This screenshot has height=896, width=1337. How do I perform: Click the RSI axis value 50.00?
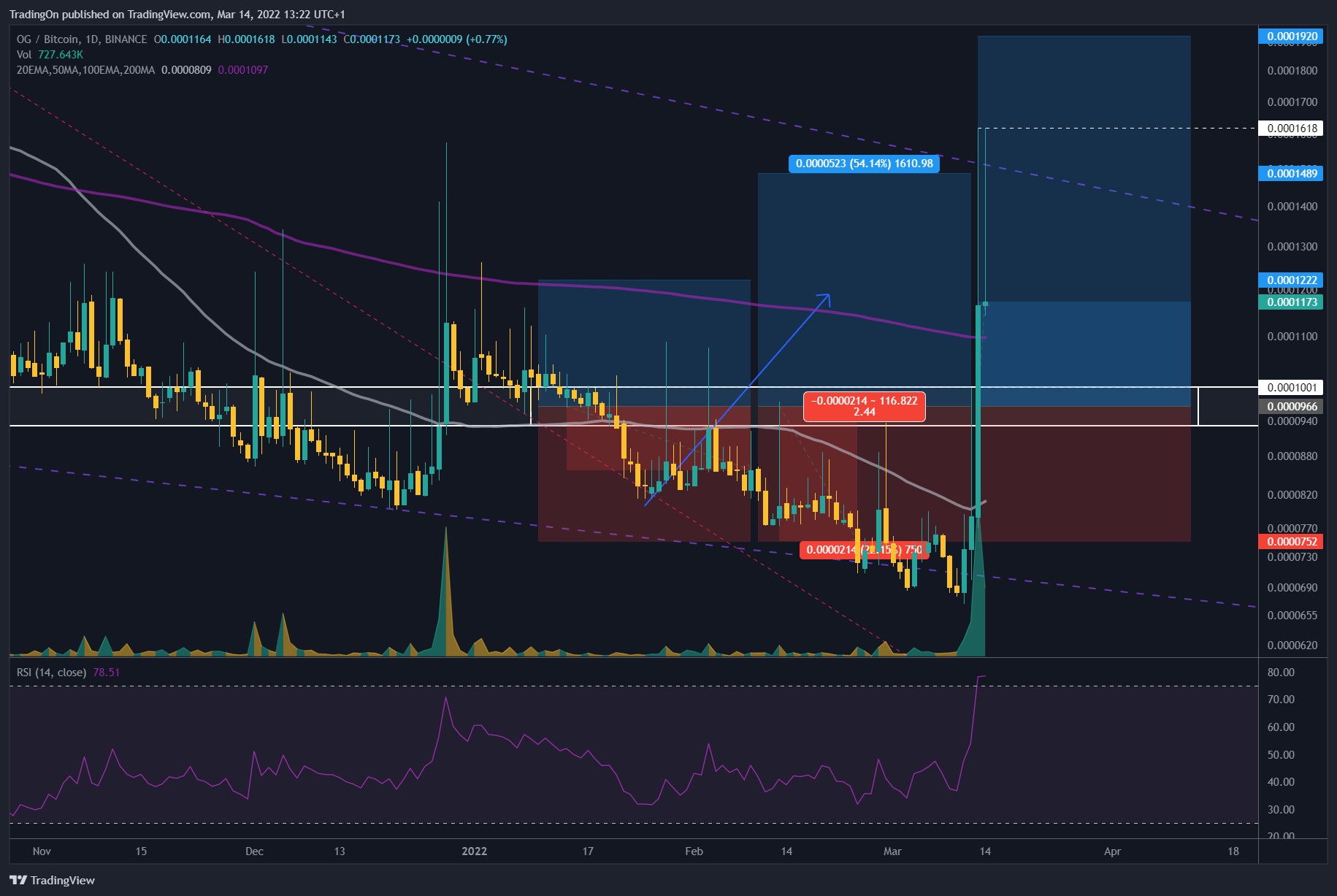(1281, 755)
